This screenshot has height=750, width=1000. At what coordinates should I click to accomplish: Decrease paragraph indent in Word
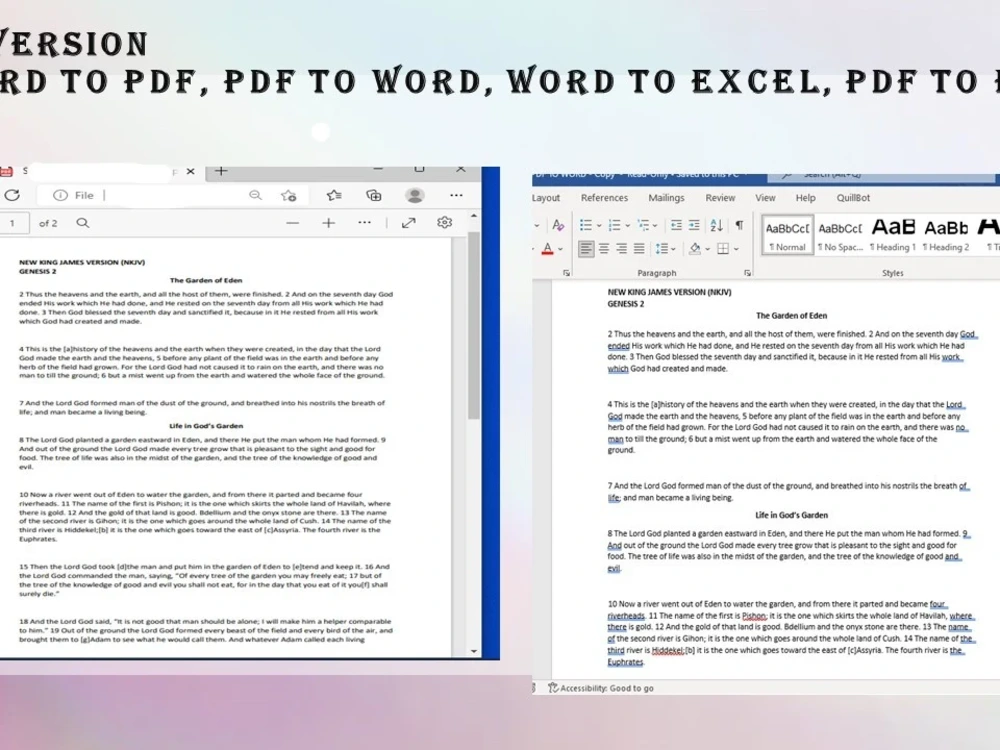click(x=676, y=225)
